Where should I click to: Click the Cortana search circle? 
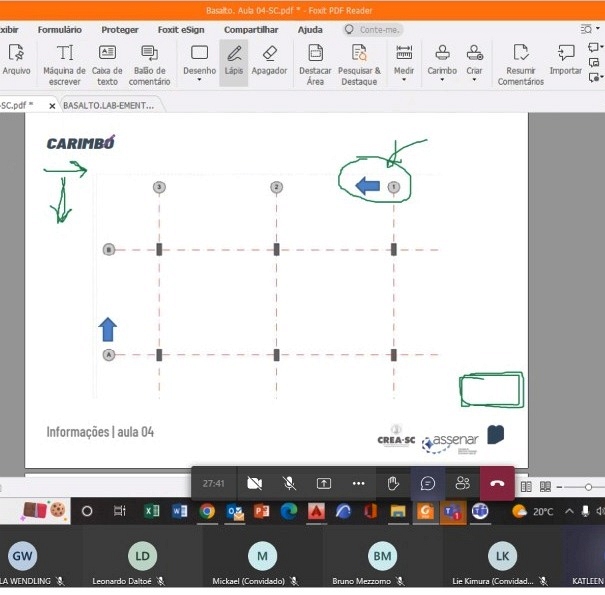(87, 511)
